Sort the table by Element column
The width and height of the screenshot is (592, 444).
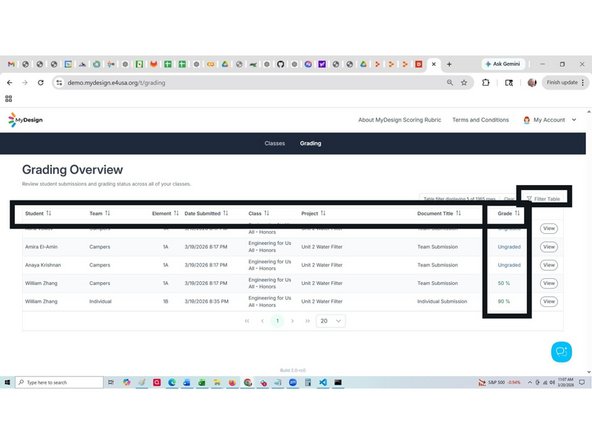pos(176,213)
